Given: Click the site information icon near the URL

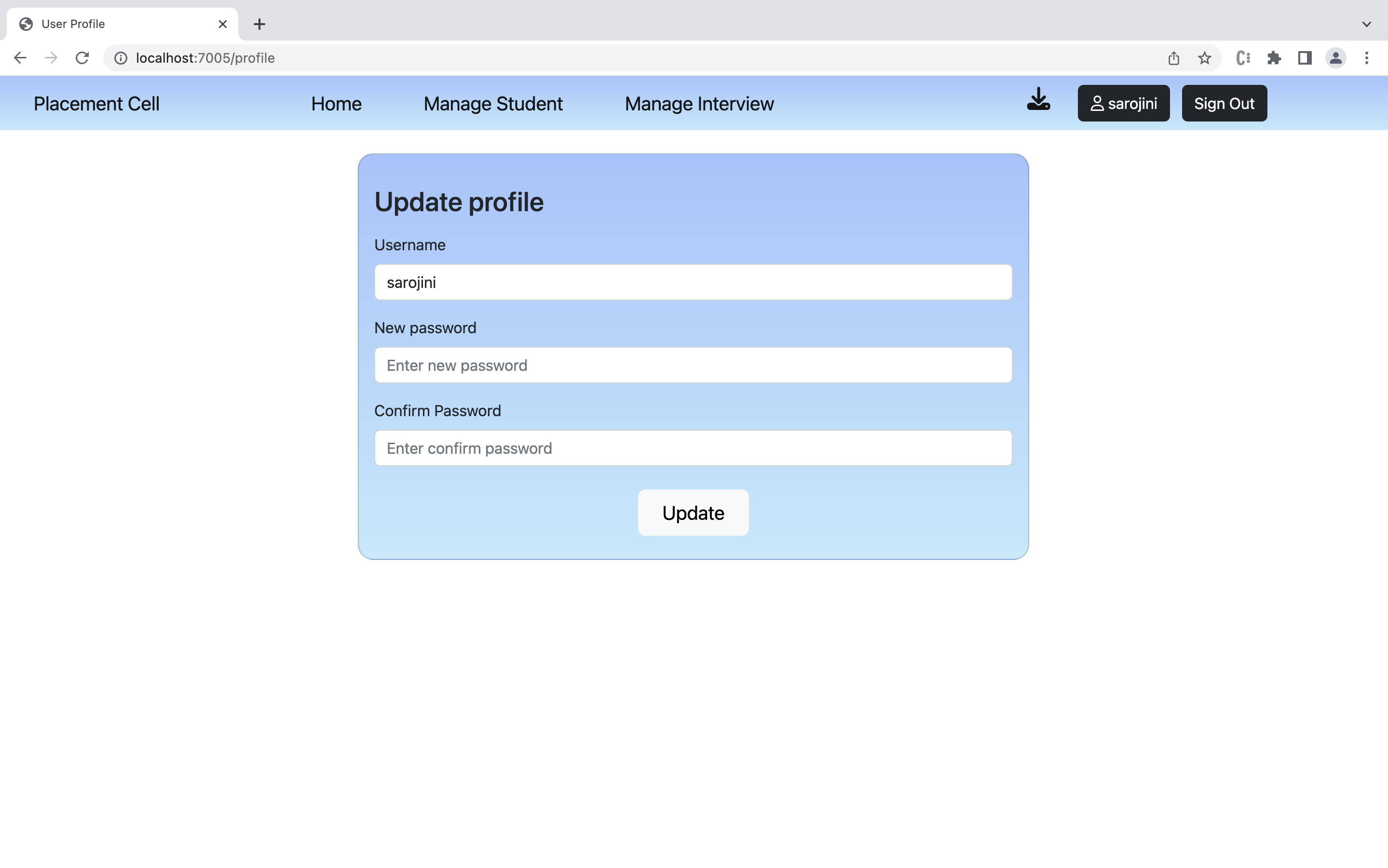Looking at the screenshot, I should pyautogui.click(x=120, y=57).
